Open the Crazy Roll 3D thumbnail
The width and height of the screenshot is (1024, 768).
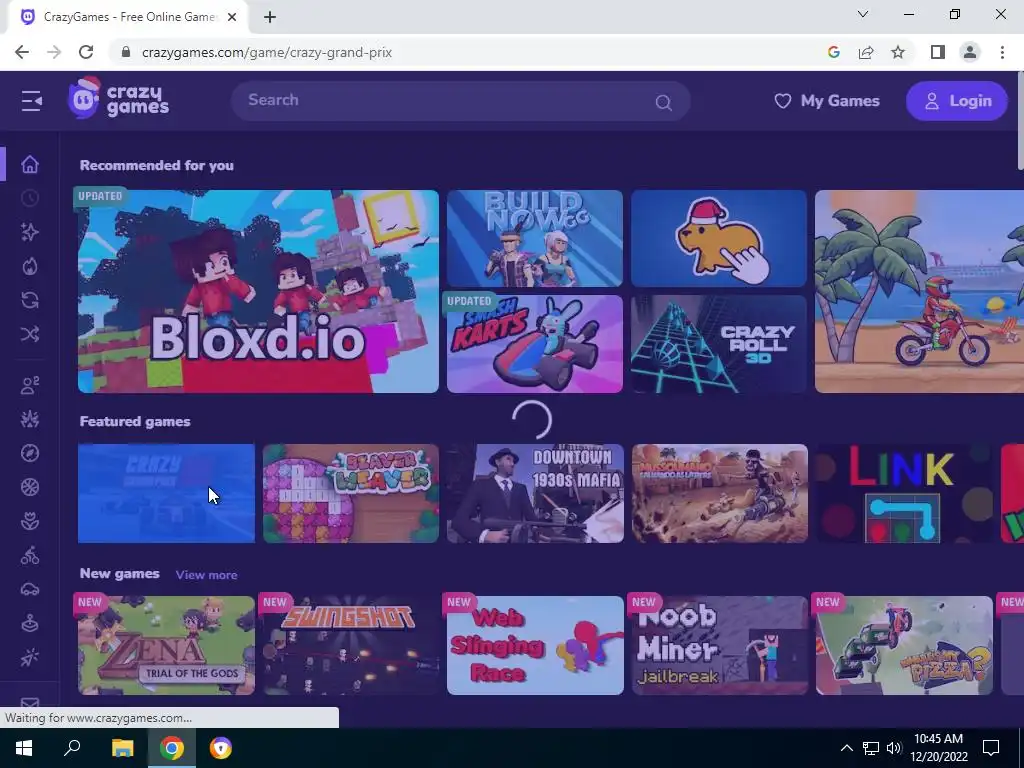tap(719, 344)
